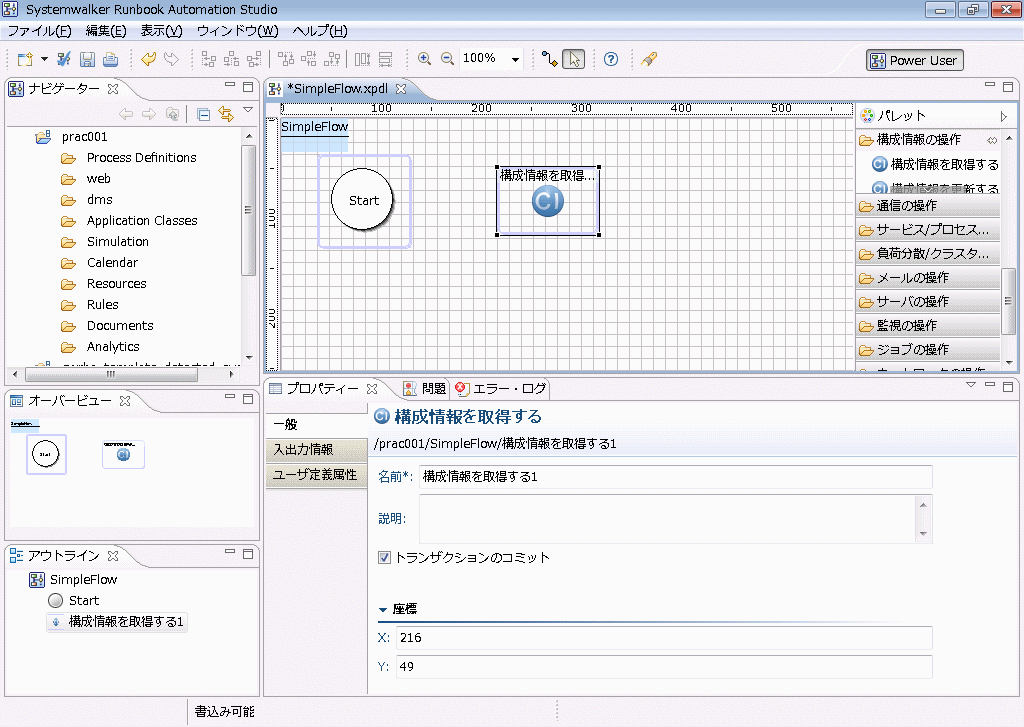This screenshot has height=727, width=1024.
Task: Toggle トランザクションのコミット checkbox
Action: (384, 557)
